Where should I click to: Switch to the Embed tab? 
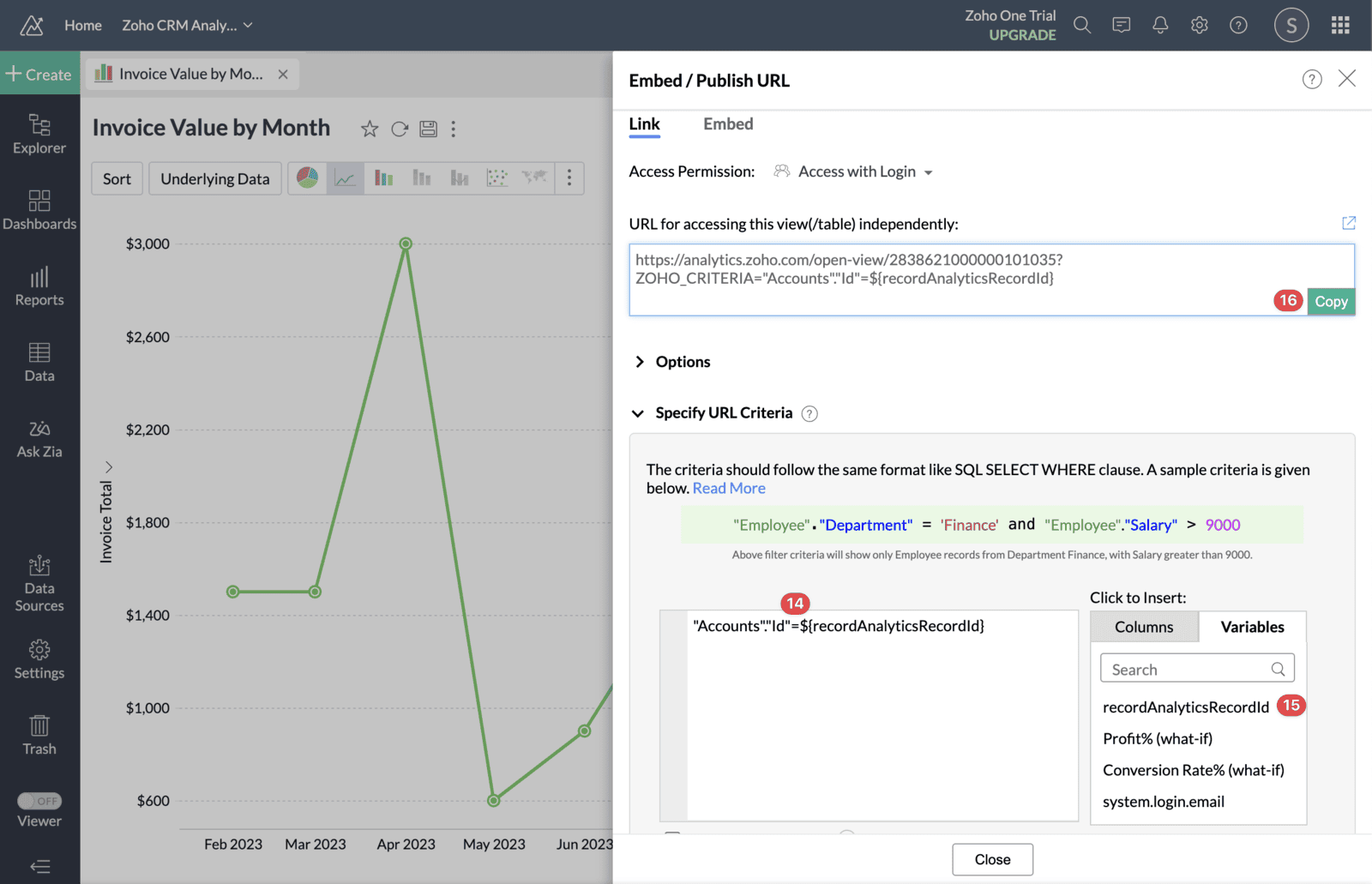click(728, 124)
